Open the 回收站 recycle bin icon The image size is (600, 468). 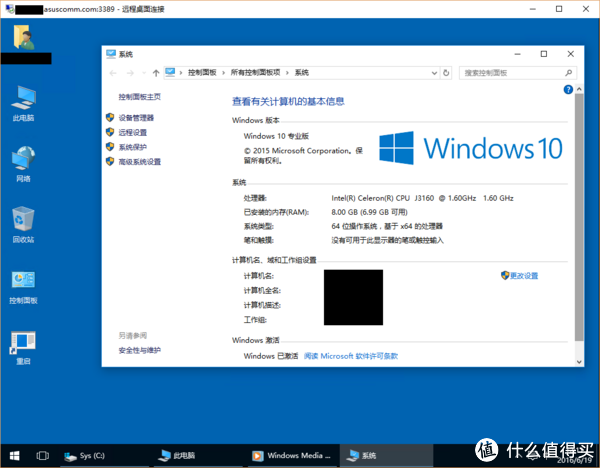click(23, 225)
